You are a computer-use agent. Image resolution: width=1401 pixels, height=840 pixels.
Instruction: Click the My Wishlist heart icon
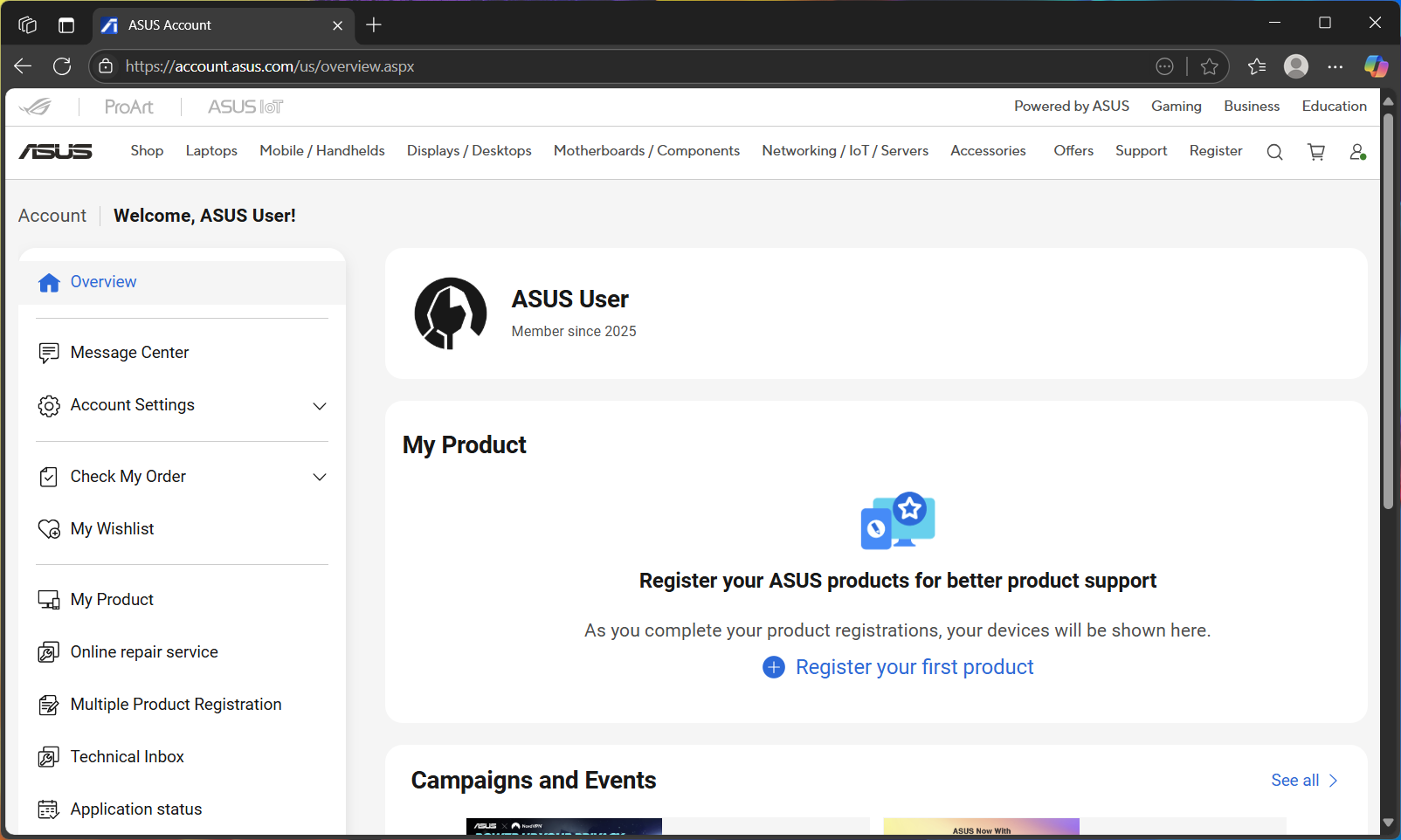(49, 529)
